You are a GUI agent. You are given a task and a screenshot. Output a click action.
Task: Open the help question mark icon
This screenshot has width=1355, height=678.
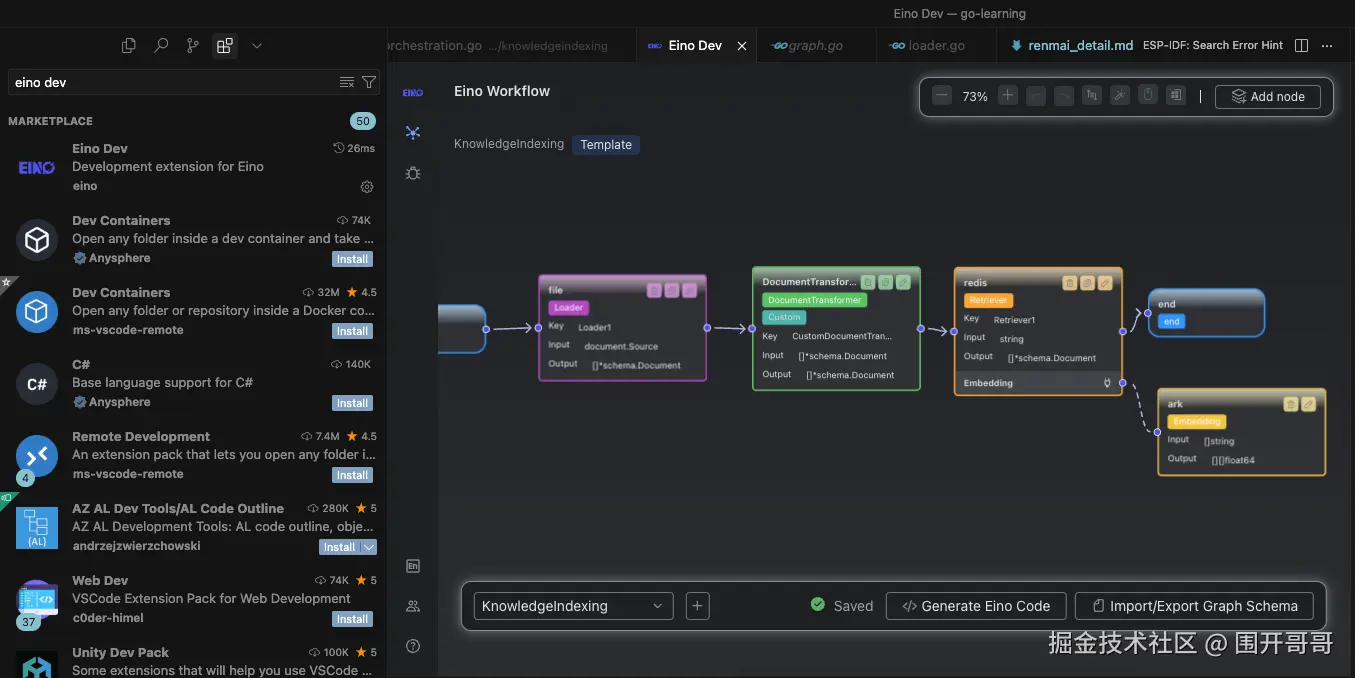point(413,646)
